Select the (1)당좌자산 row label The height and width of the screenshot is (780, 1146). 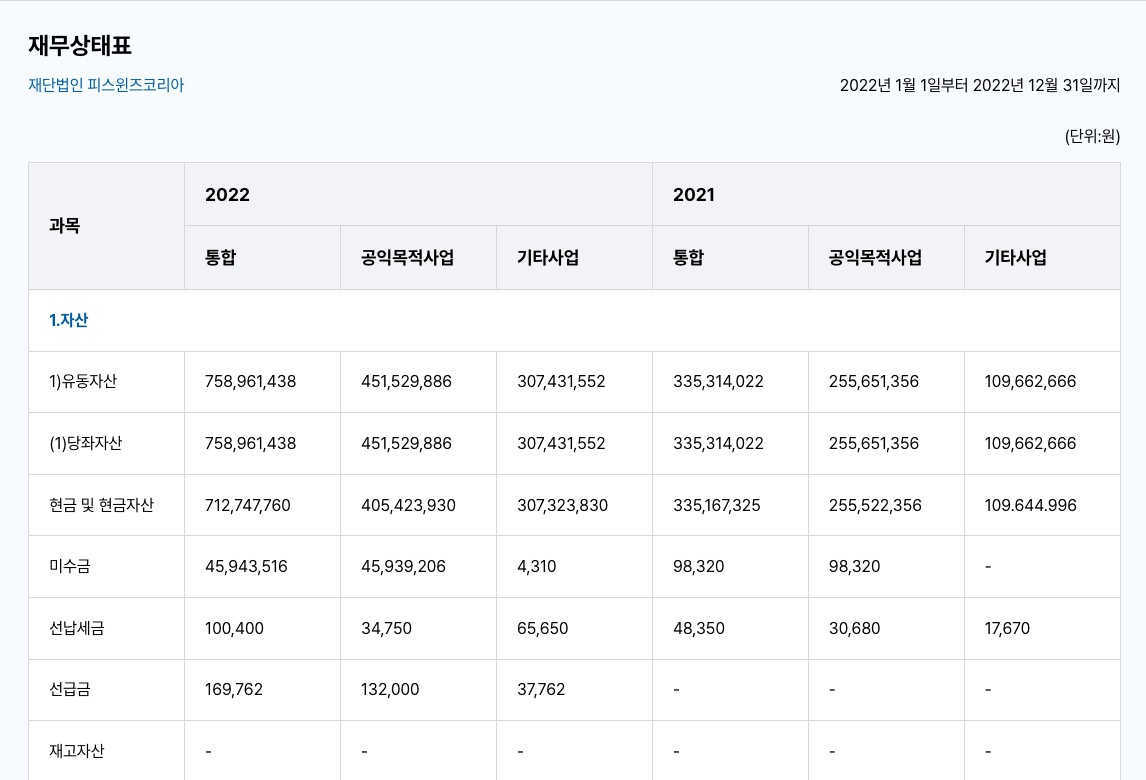point(85,443)
